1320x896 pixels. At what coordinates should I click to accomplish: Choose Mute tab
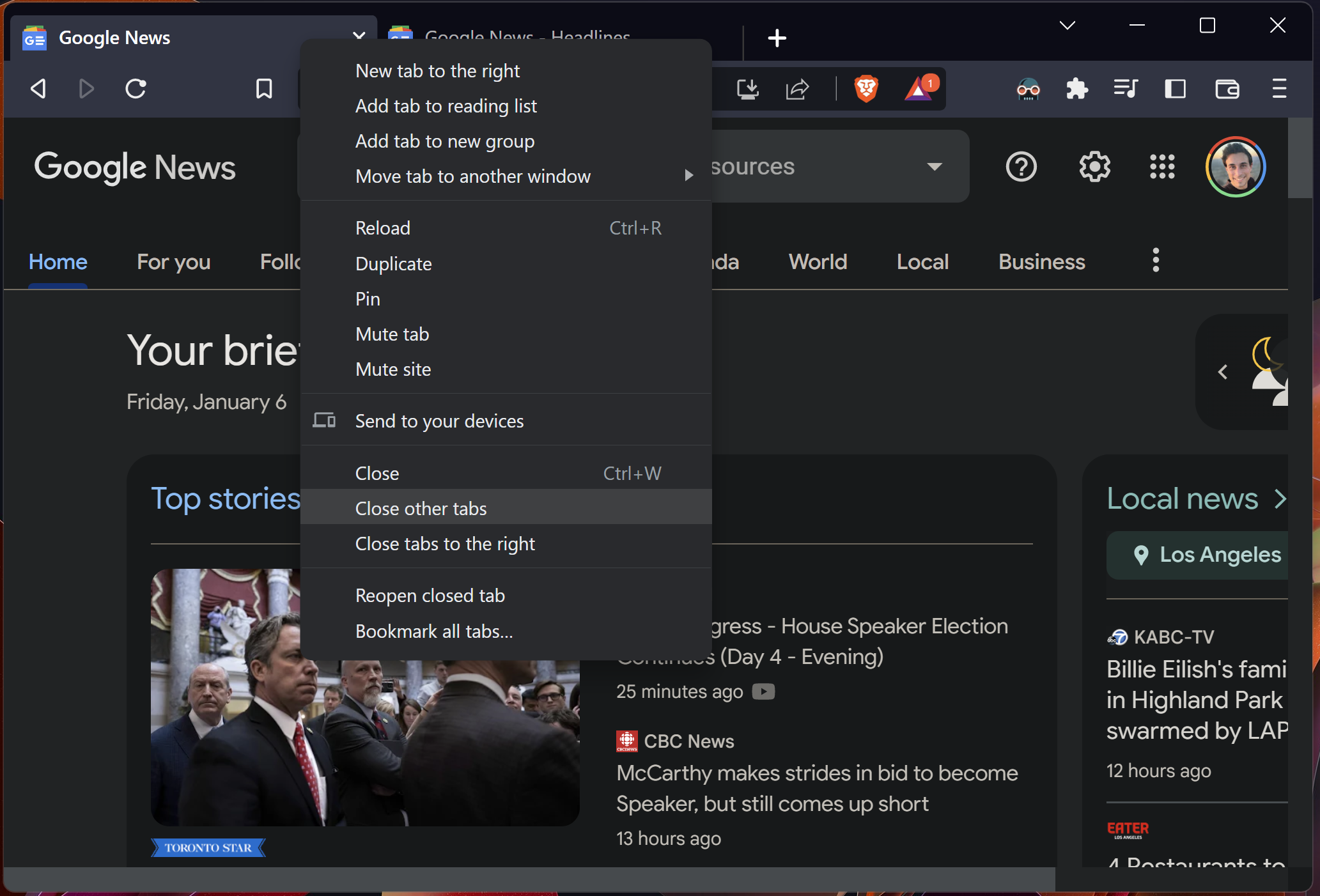point(506,334)
